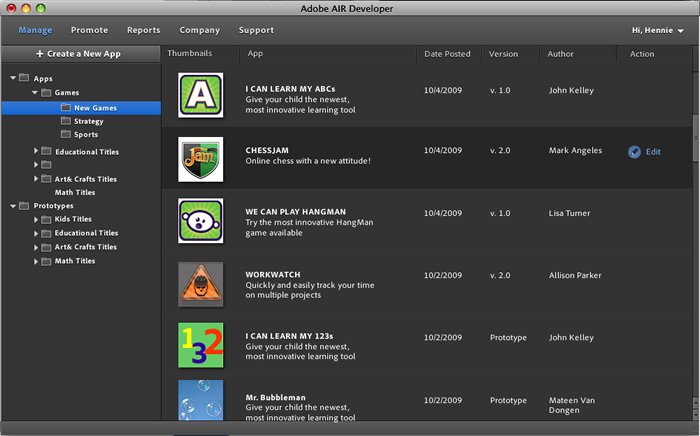700x436 pixels.
Task: Expand Kids Titles under Prototypes
Action: pos(36,220)
